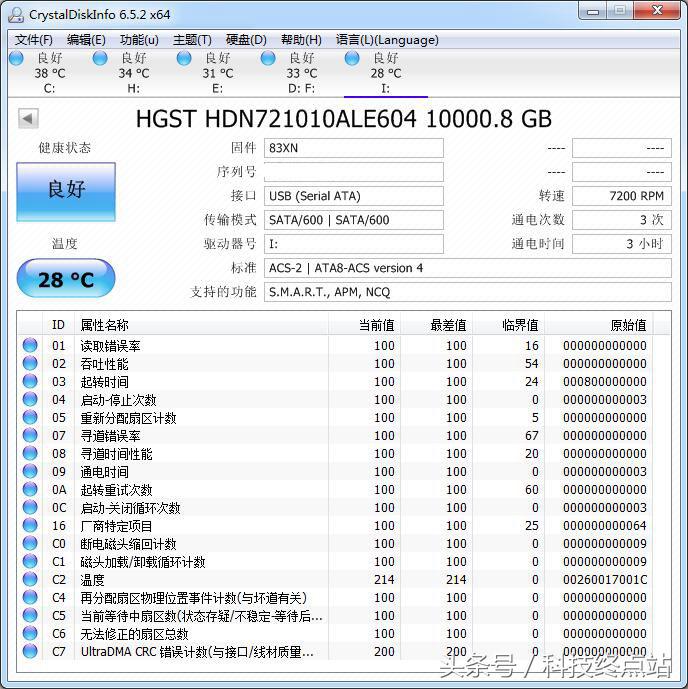Click status icon for 无法修正的扇区总数 row

30,633
